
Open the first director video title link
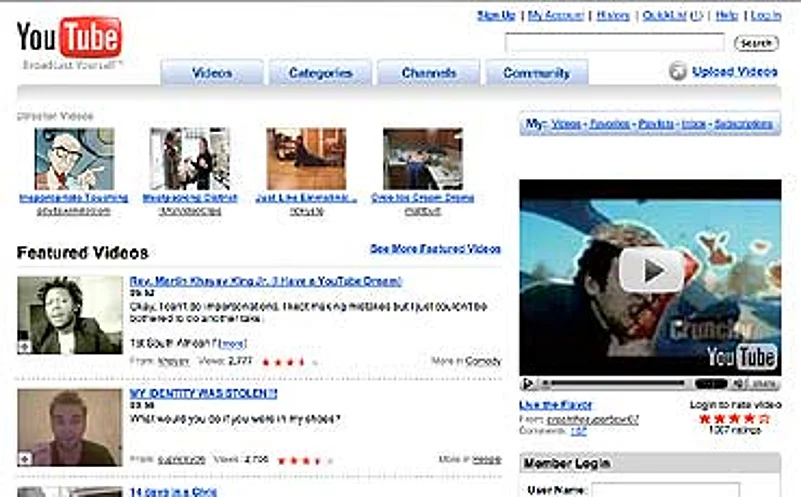point(74,198)
